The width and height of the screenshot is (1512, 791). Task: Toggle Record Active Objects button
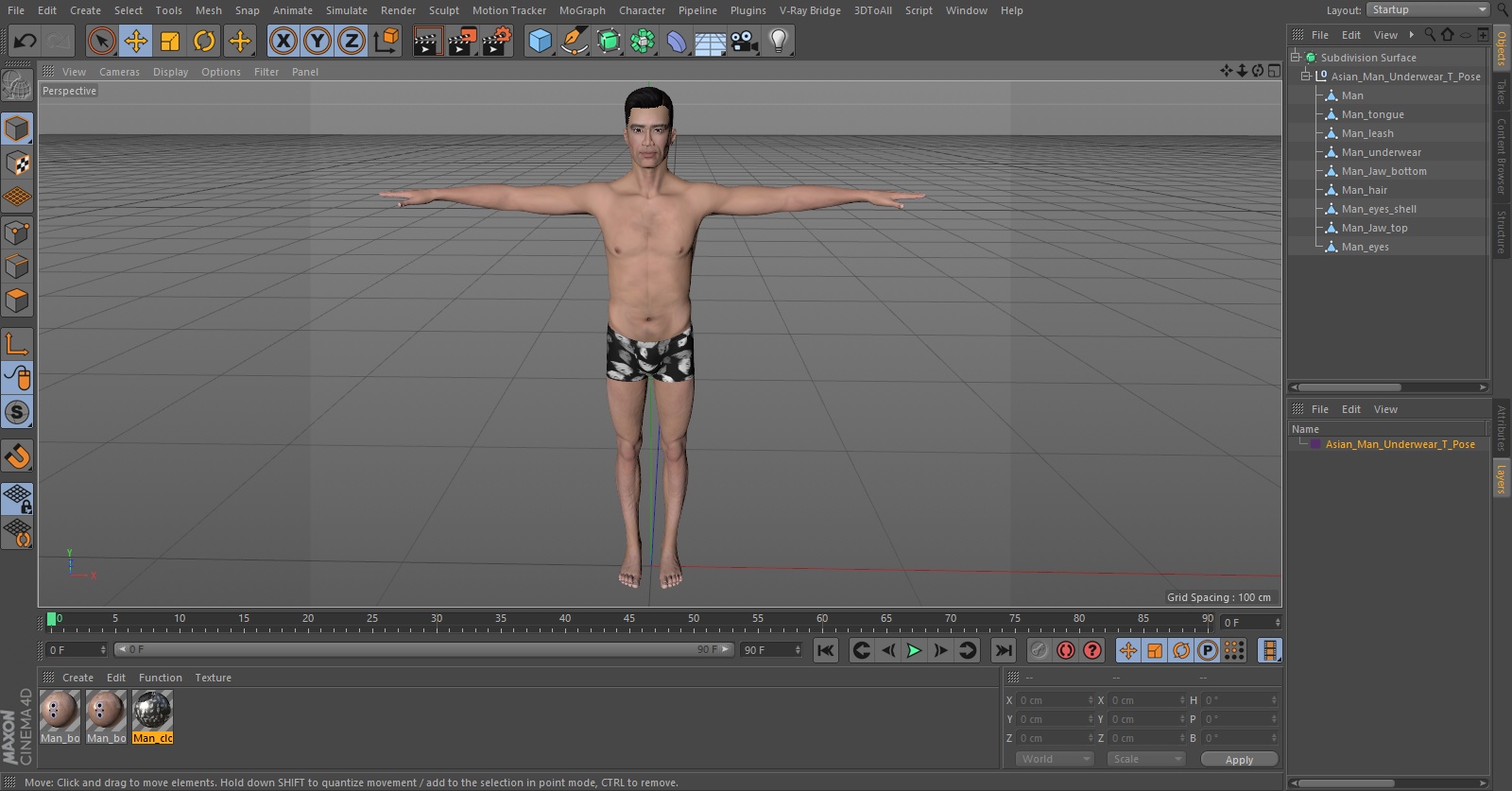point(1039,650)
